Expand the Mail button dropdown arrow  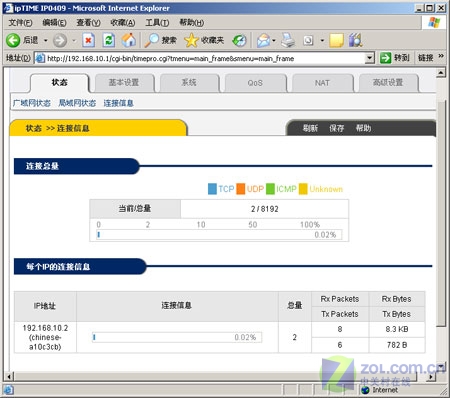[x=274, y=41]
